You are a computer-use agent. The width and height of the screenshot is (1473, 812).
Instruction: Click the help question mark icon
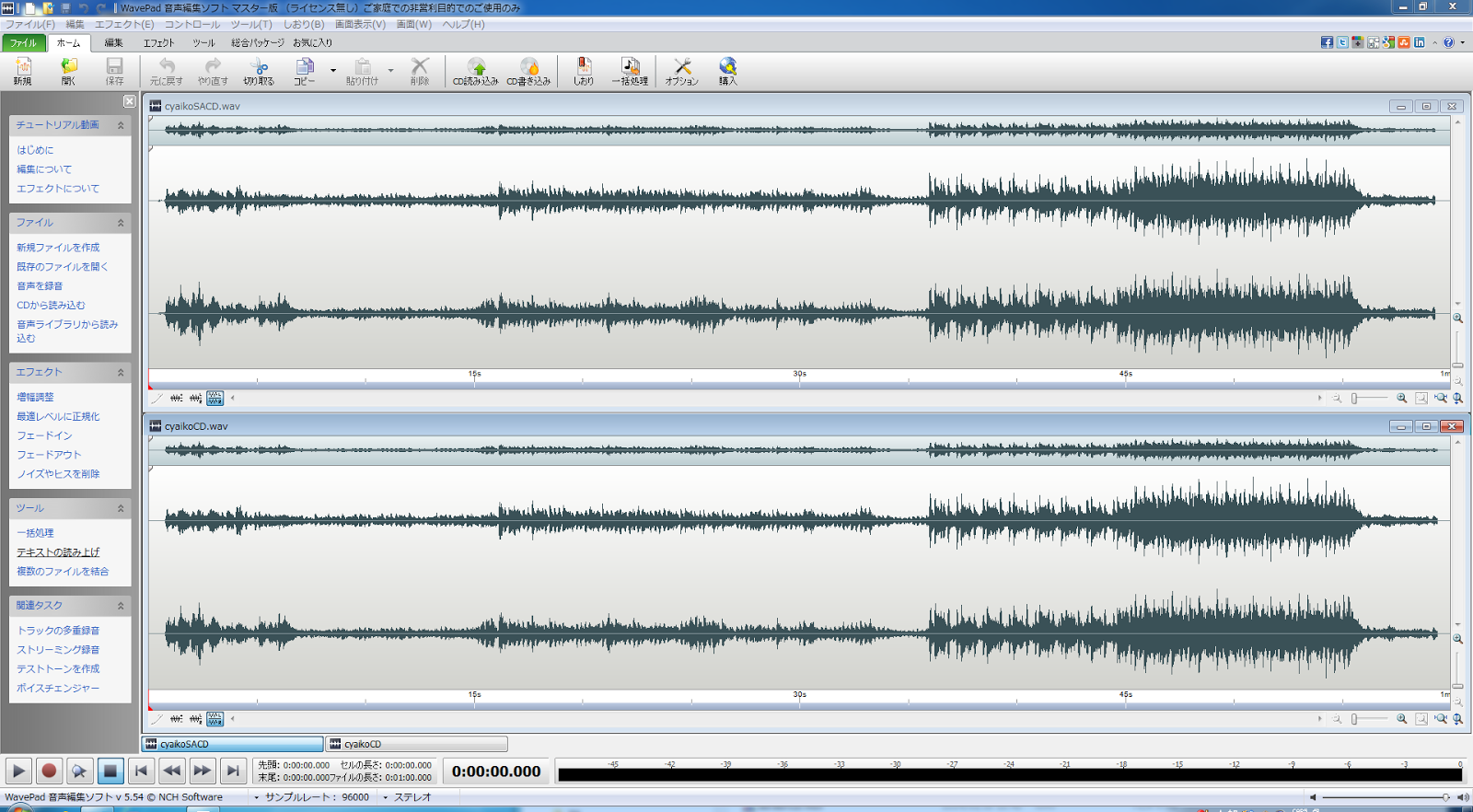pyautogui.click(x=1448, y=42)
